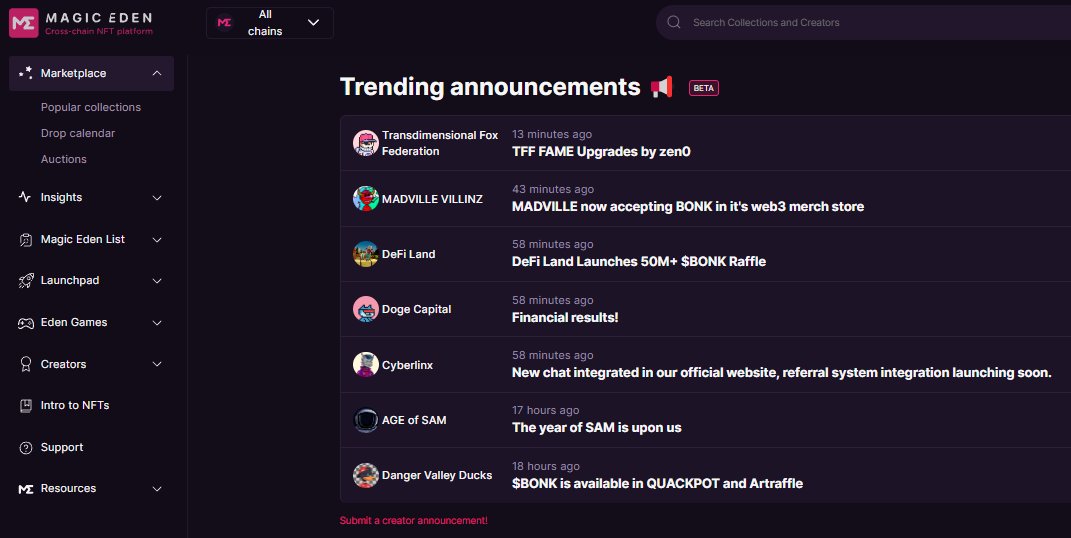The width and height of the screenshot is (1071, 538).
Task: Click the Launchpad rocket icon
Action: click(26, 281)
